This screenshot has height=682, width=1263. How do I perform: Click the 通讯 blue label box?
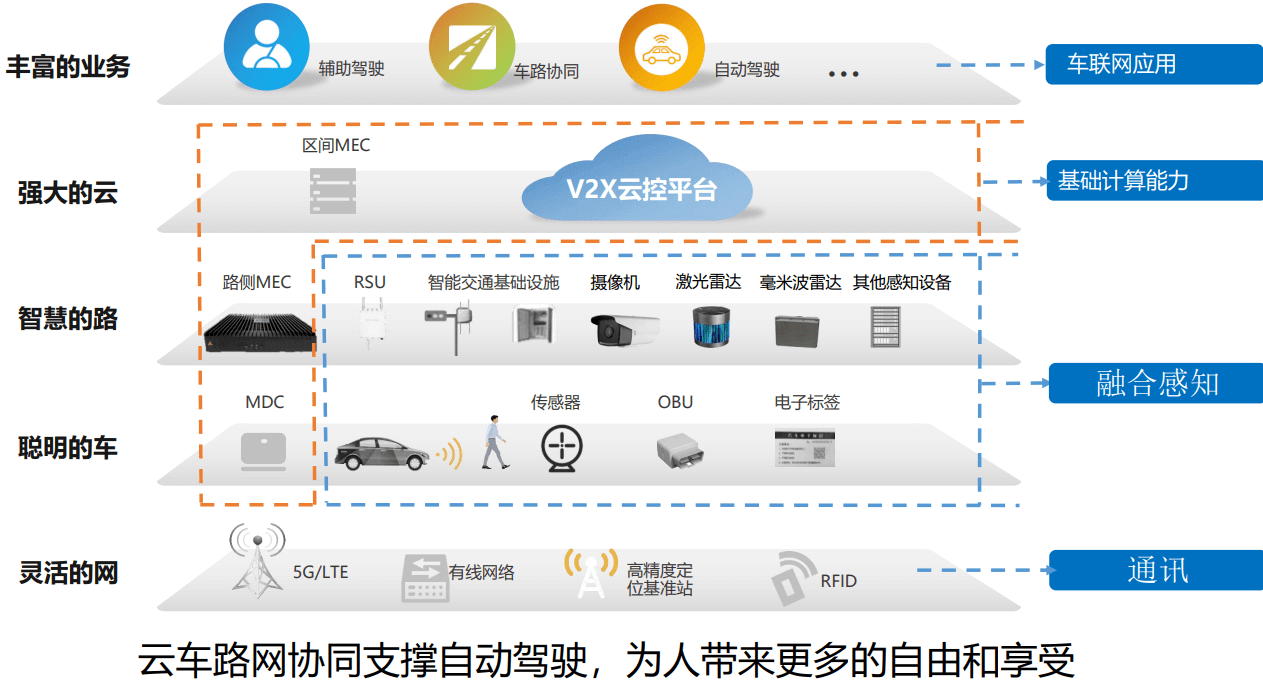tap(1157, 570)
